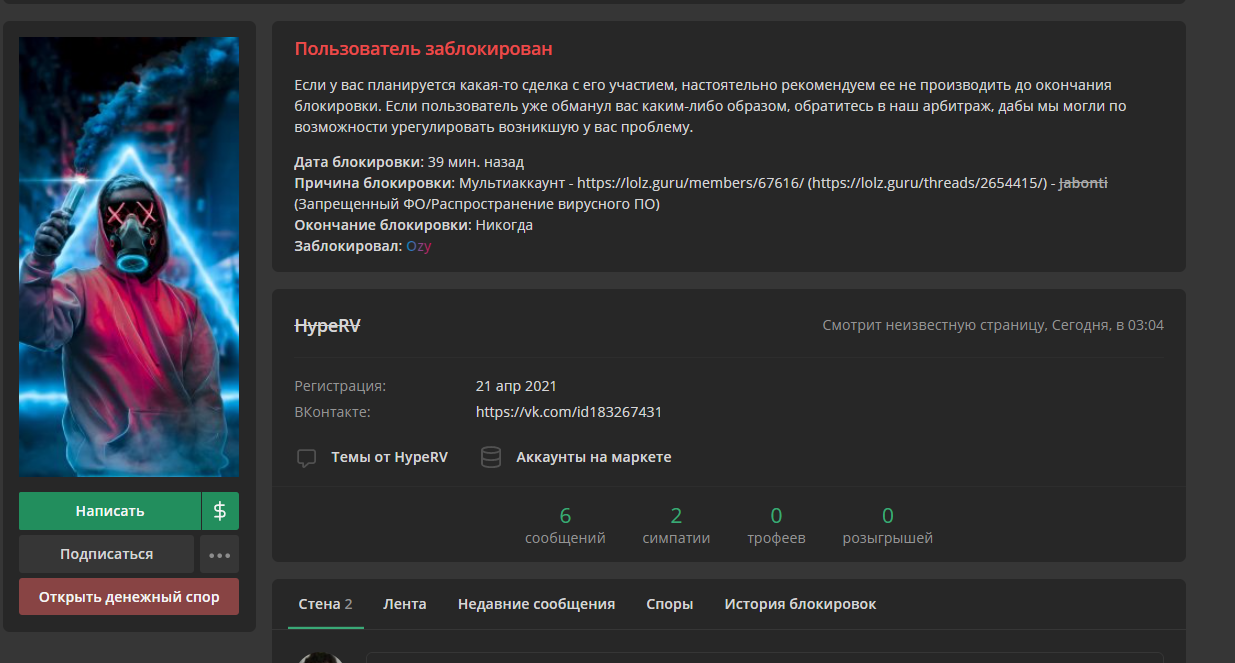The height and width of the screenshot is (663, 1235).
Task: Click the struck-through HypeRV username heading
Action: [x=327, y=326]
